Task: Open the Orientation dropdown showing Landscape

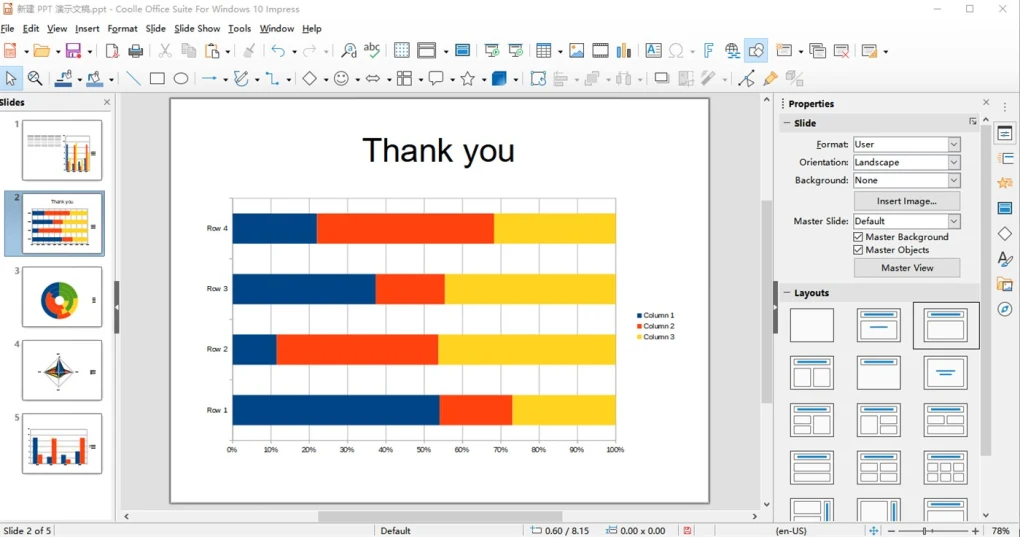Action: pos(906,162)
